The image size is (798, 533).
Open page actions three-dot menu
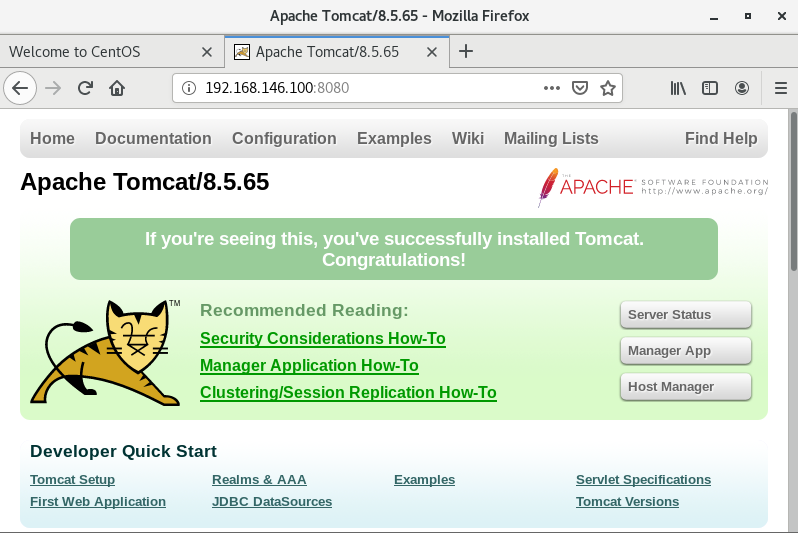click(x=552, y=88)
